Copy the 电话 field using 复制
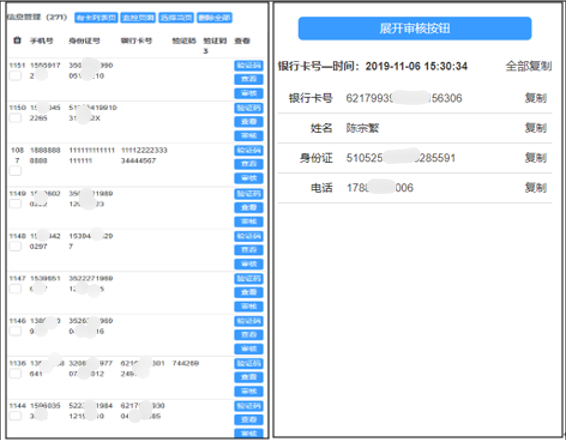Viewport: 566px width, 440px height. click(x=536, y=188)
